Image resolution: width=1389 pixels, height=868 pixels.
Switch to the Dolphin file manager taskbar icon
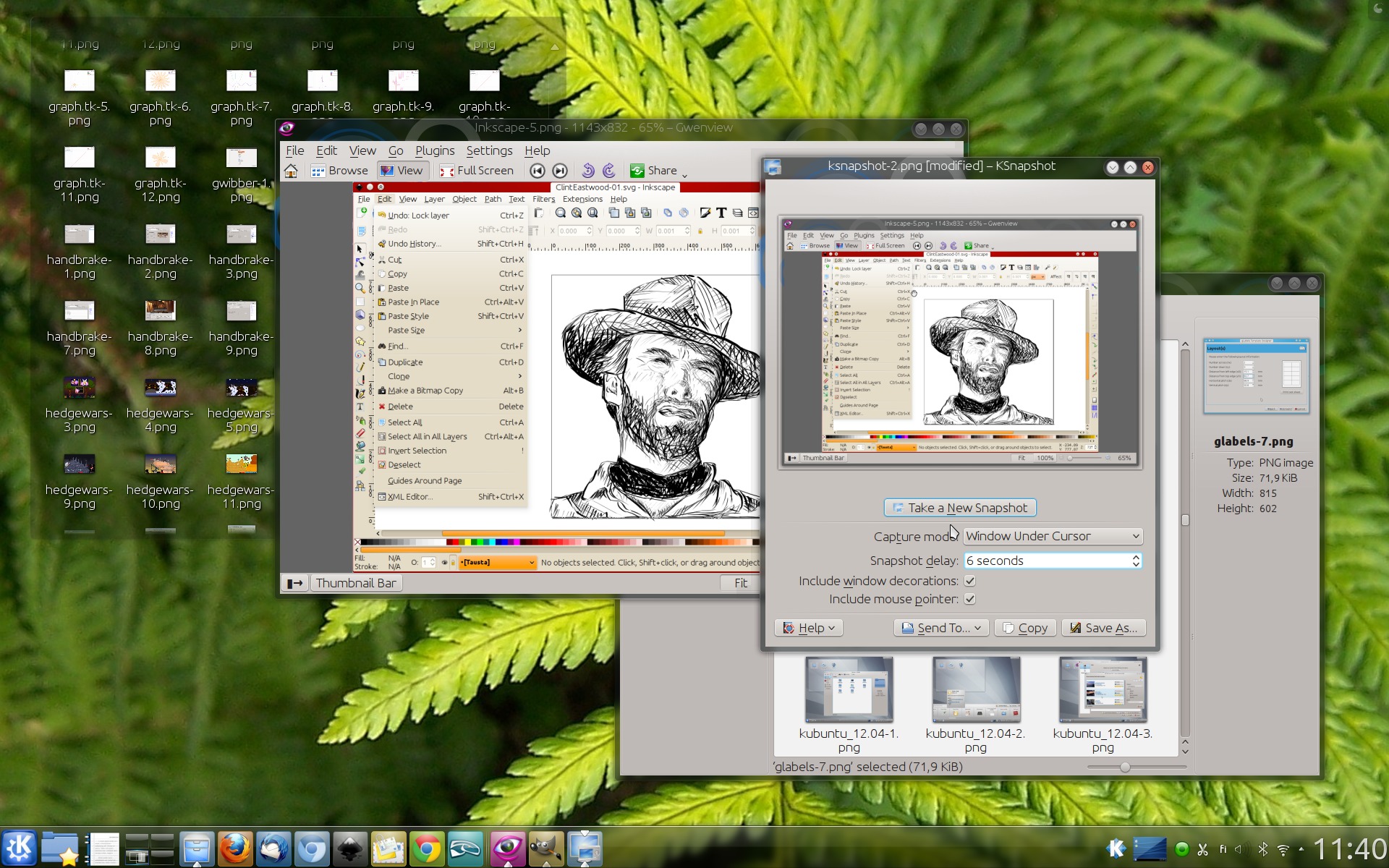[x=197, y=848]
